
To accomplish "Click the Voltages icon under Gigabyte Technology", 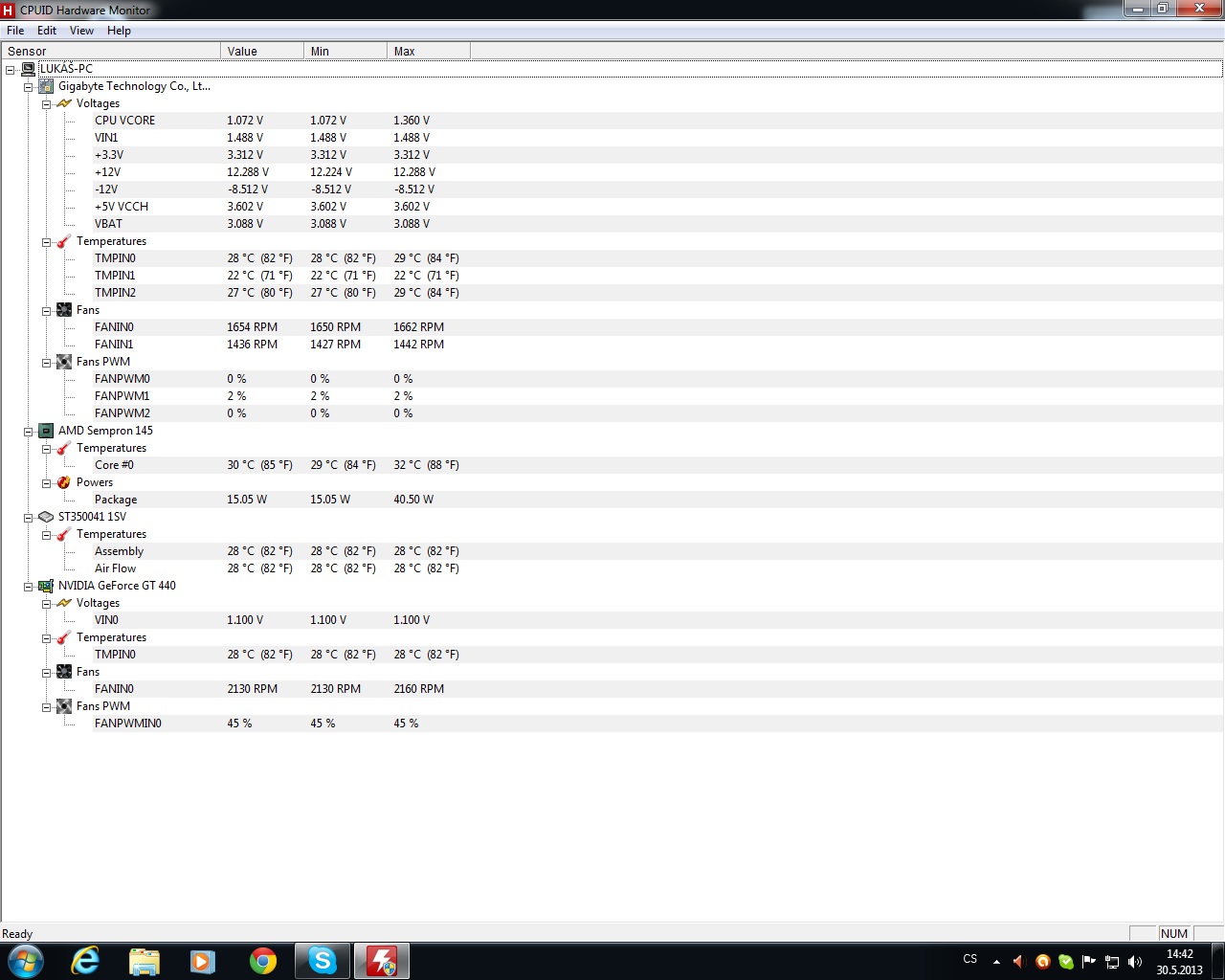I will point(64,103).
